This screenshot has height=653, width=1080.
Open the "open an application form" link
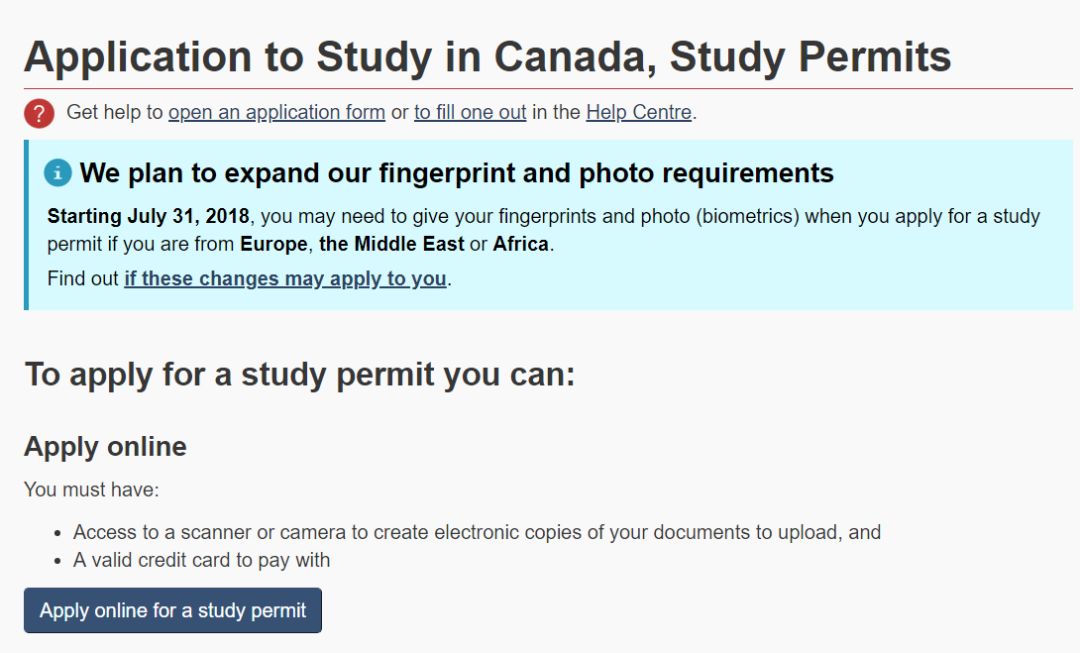(276, 113)
